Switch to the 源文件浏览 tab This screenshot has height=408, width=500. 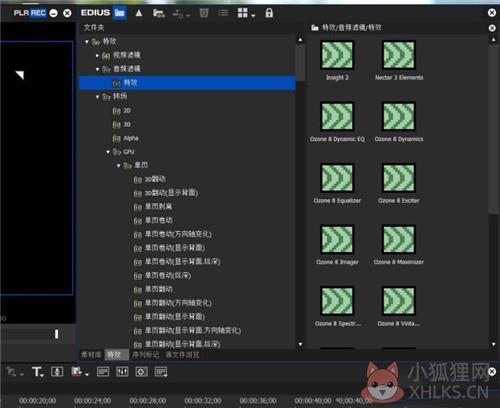pos(182,355)
